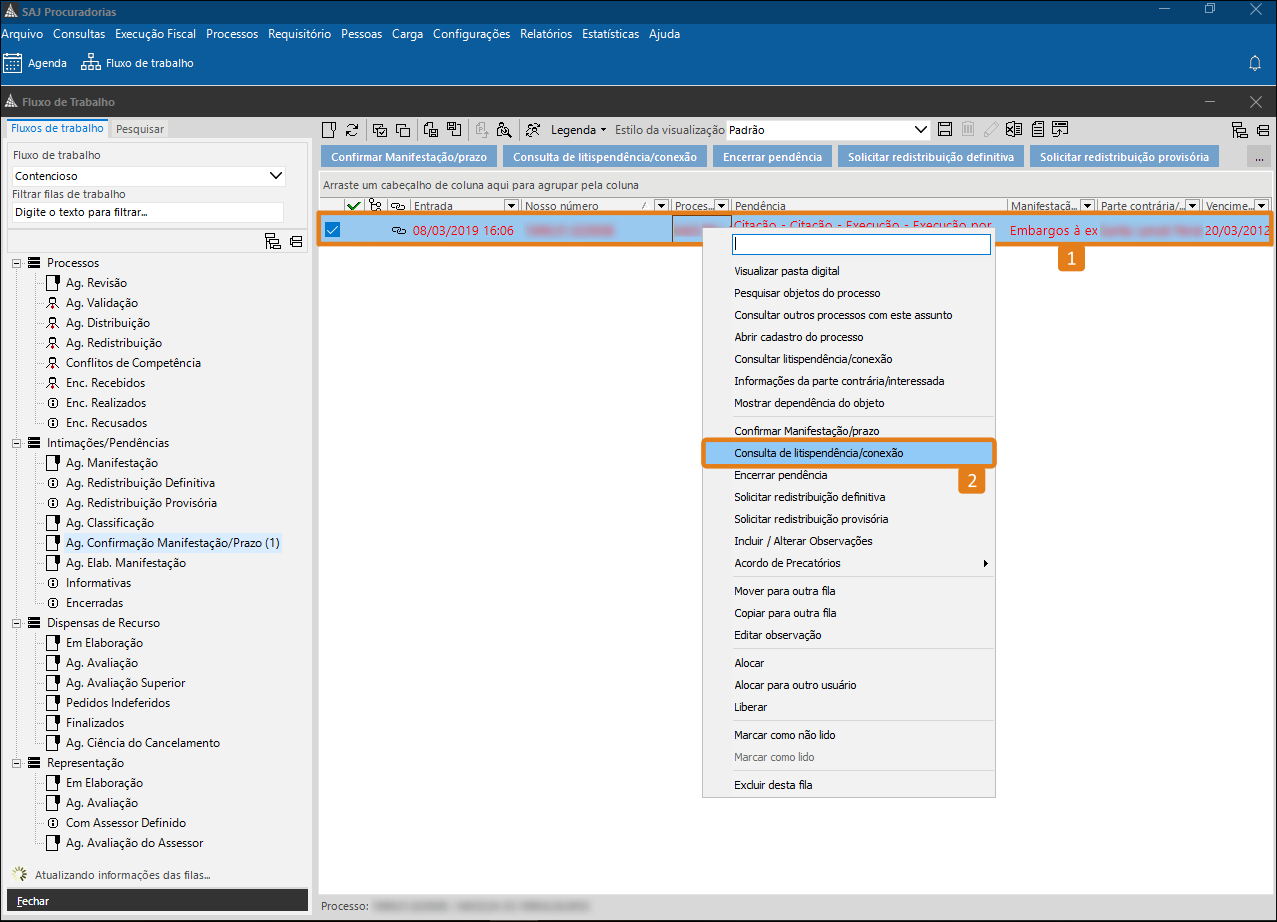Open the Agenda calendar icon

tap(13, 63)
